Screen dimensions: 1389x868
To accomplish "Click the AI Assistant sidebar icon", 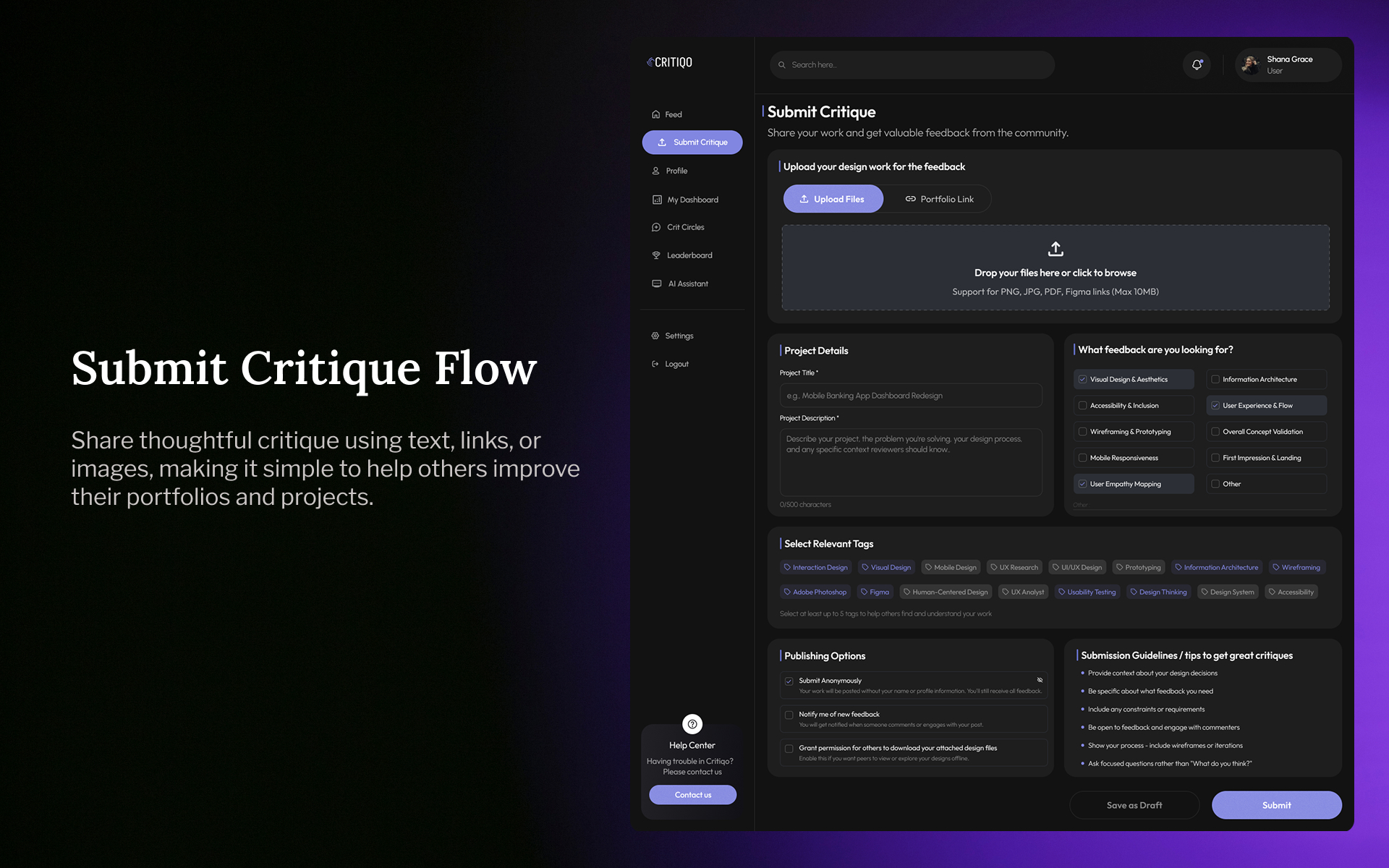I will click(656, 284).
